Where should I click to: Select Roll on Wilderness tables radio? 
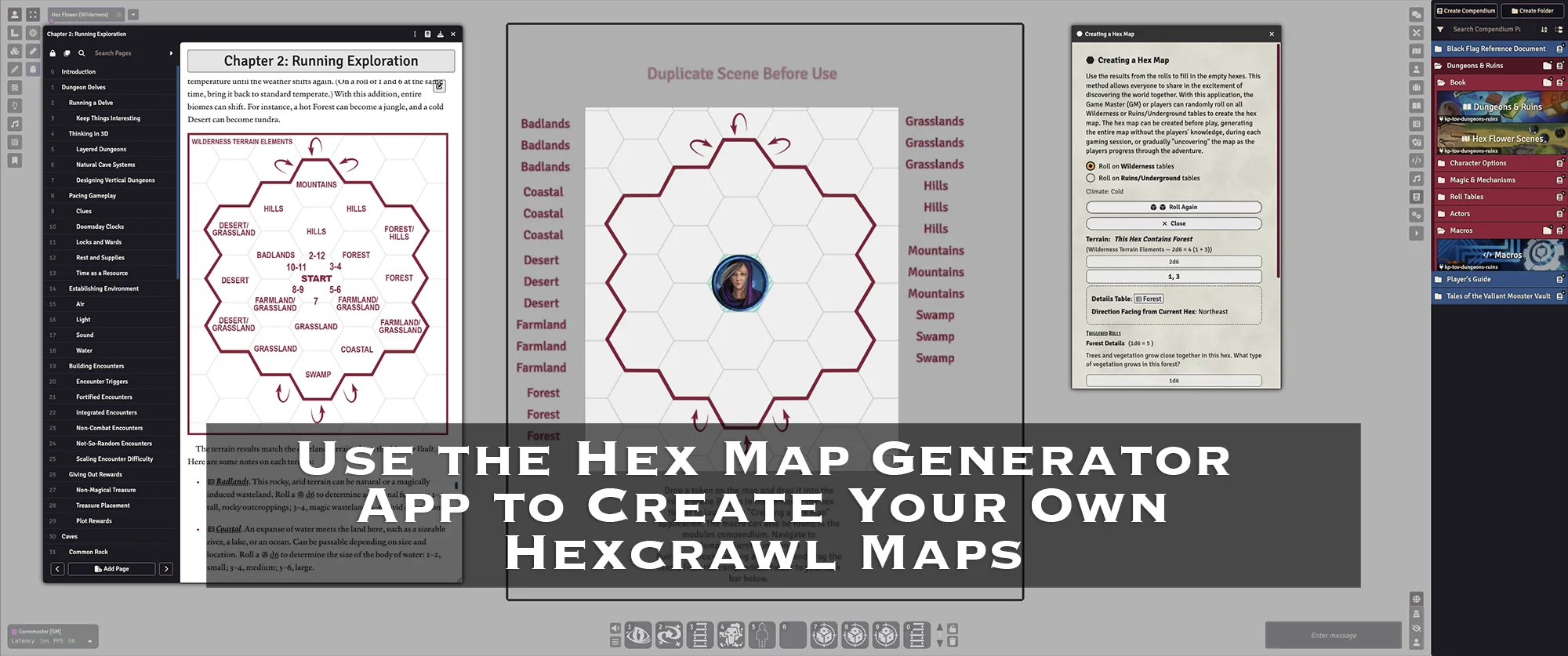coord(1091,166)
